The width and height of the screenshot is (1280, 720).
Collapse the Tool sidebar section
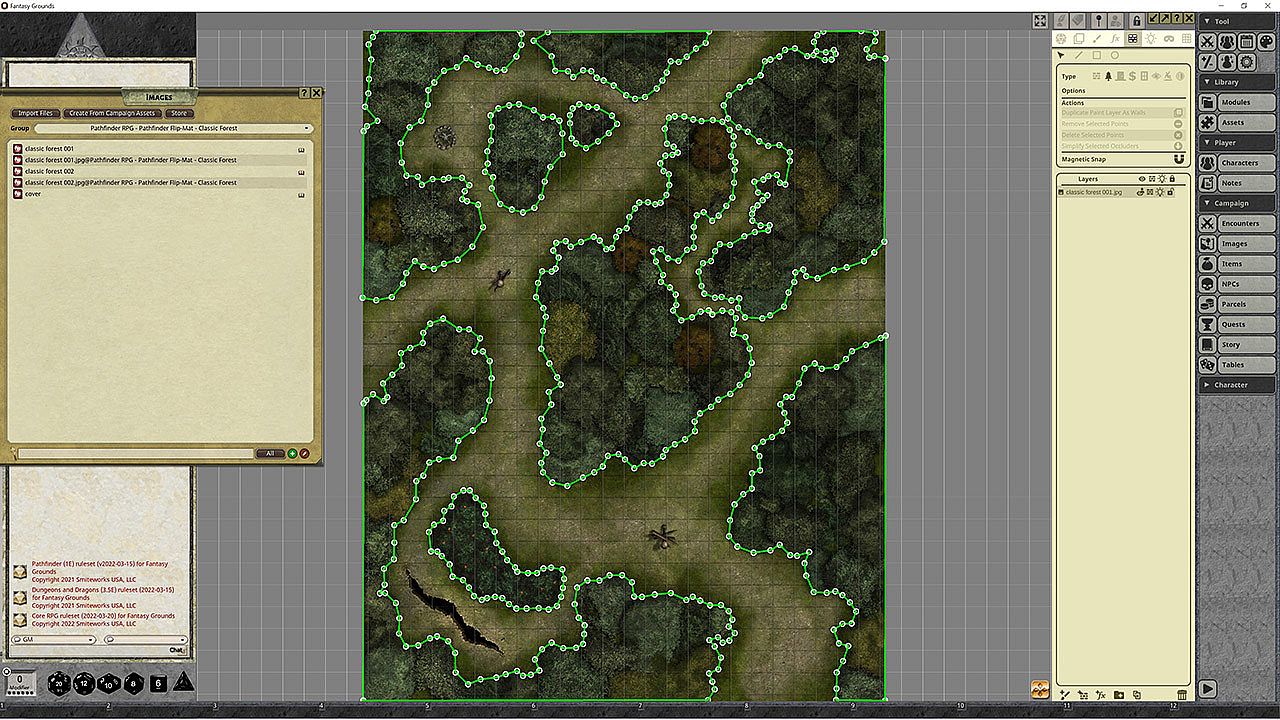point(1238,21)
